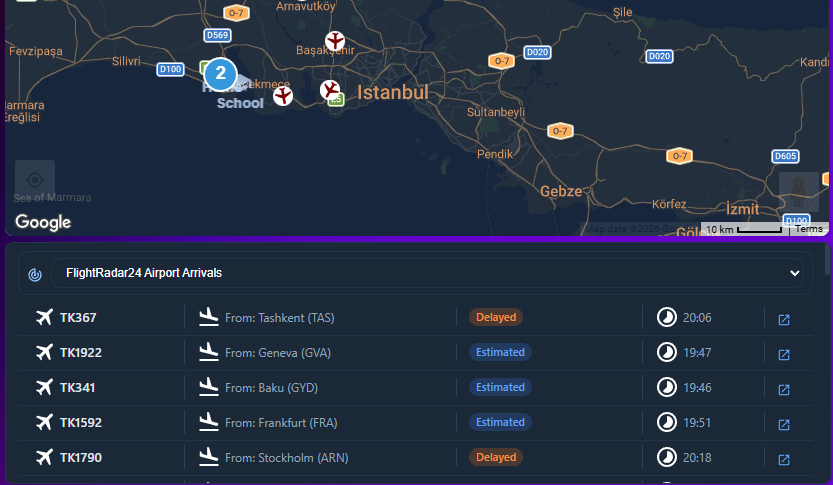The image size is (833, 485).
Task: Click the airplane icon next to TK341
Action: click(45, 387)
